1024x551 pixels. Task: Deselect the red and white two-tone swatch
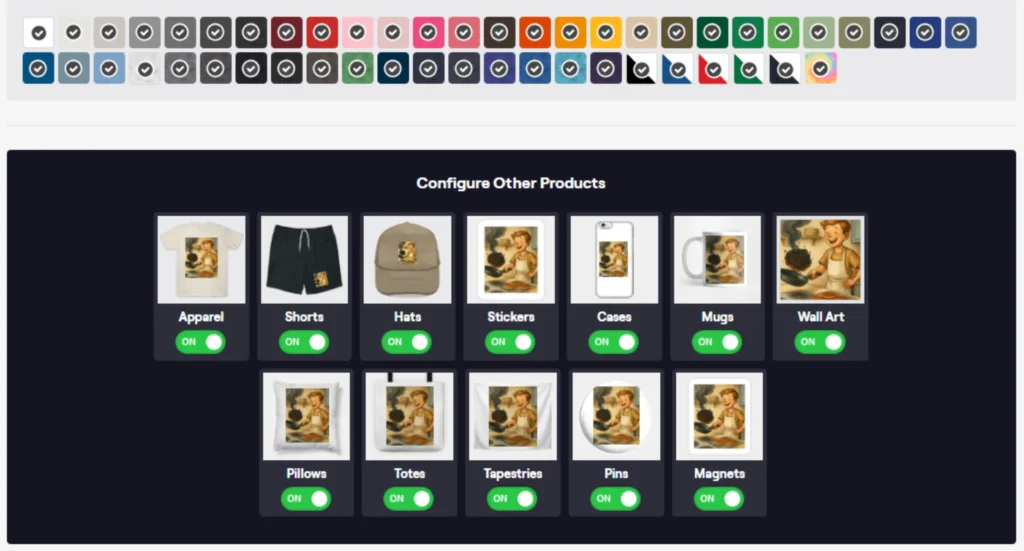click(x=712, y=69)
